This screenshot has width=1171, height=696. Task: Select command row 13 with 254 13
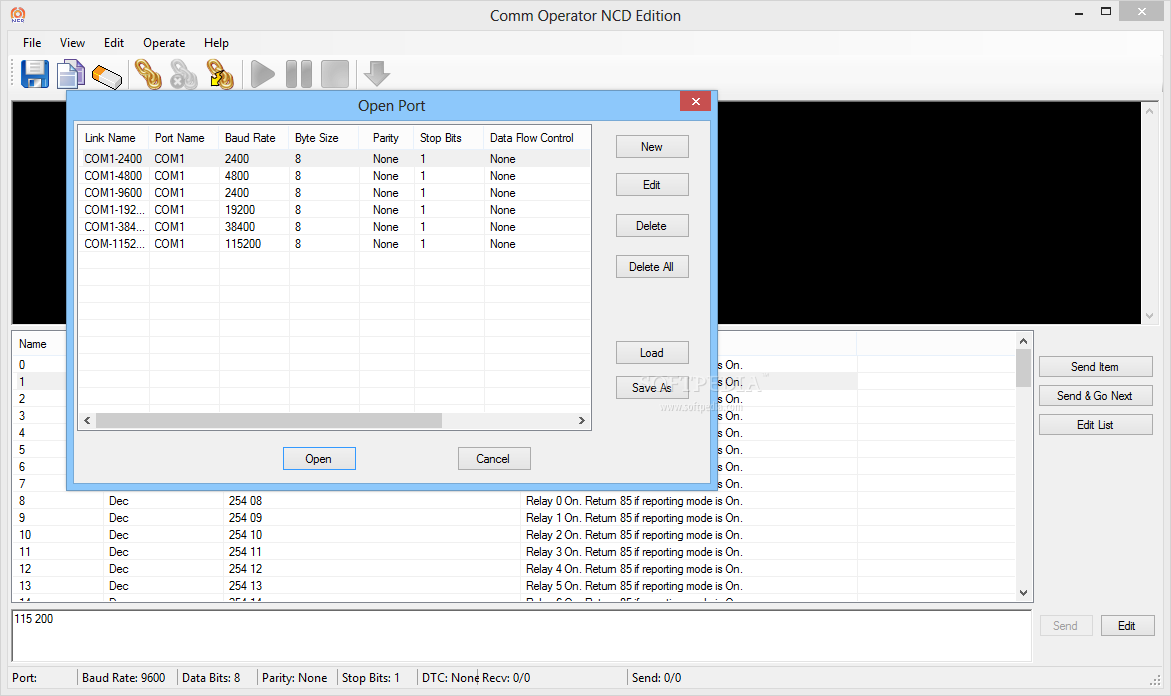tap(515, 585)
